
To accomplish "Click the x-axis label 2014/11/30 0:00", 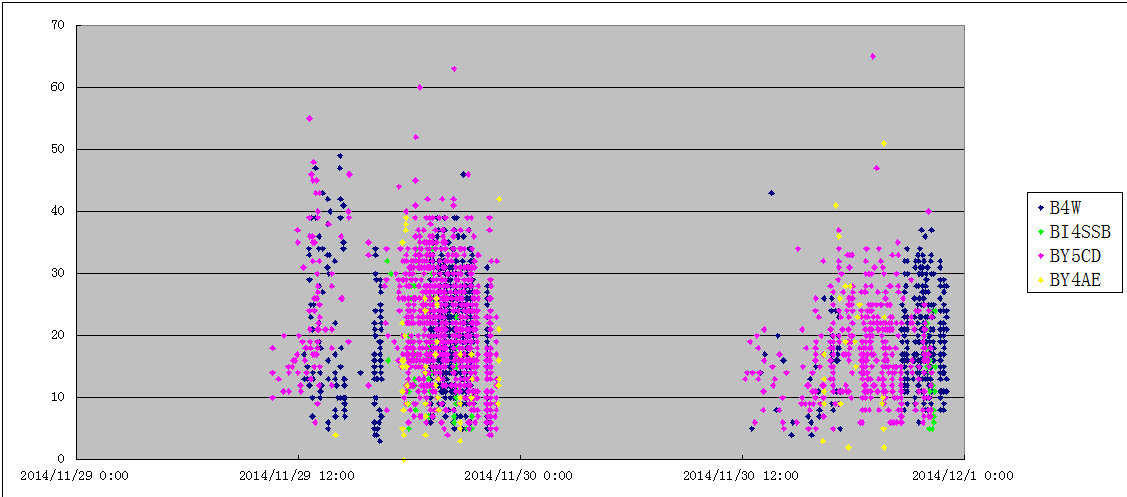I will point(518,475).
